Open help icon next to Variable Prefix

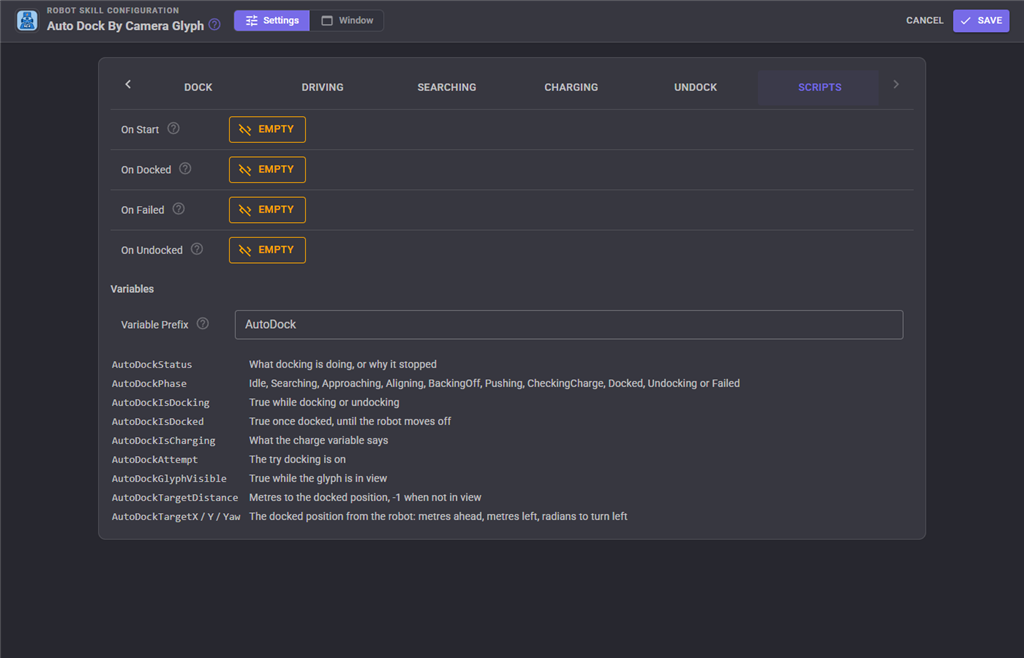click(x=202, y=324)
